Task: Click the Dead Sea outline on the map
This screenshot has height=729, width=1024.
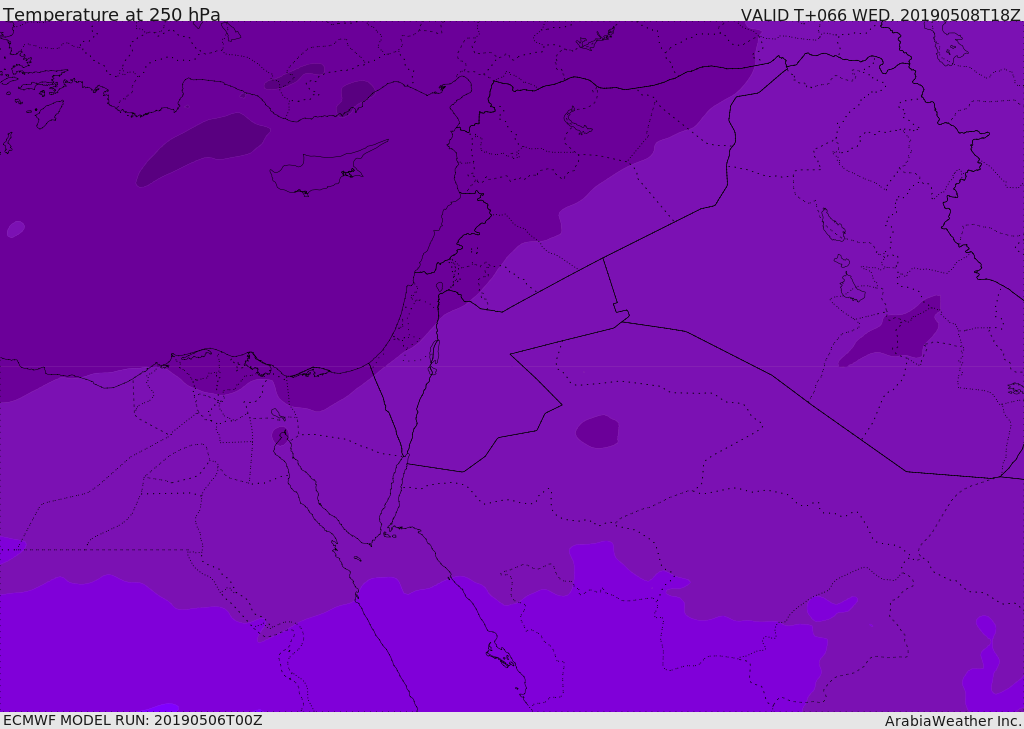Action: [x=434, y=353]
